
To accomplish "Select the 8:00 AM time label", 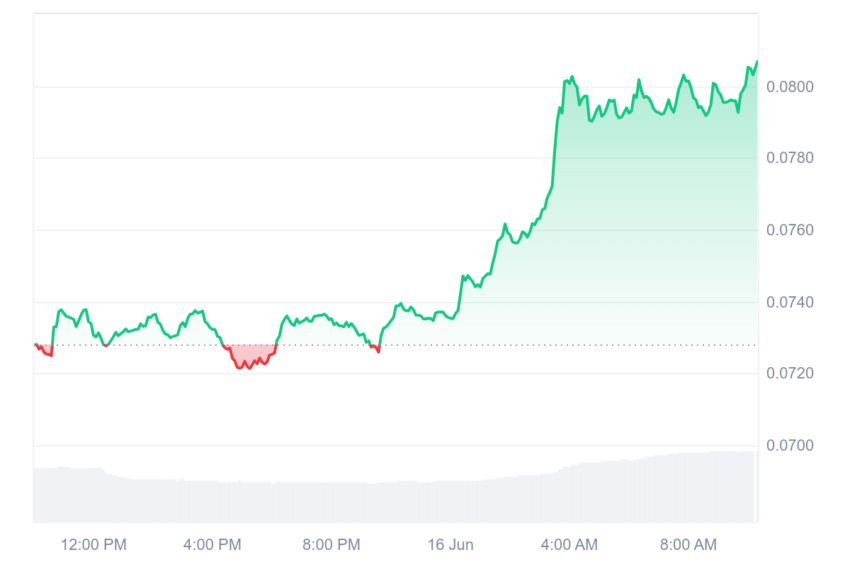I will (x=688, y=544).
